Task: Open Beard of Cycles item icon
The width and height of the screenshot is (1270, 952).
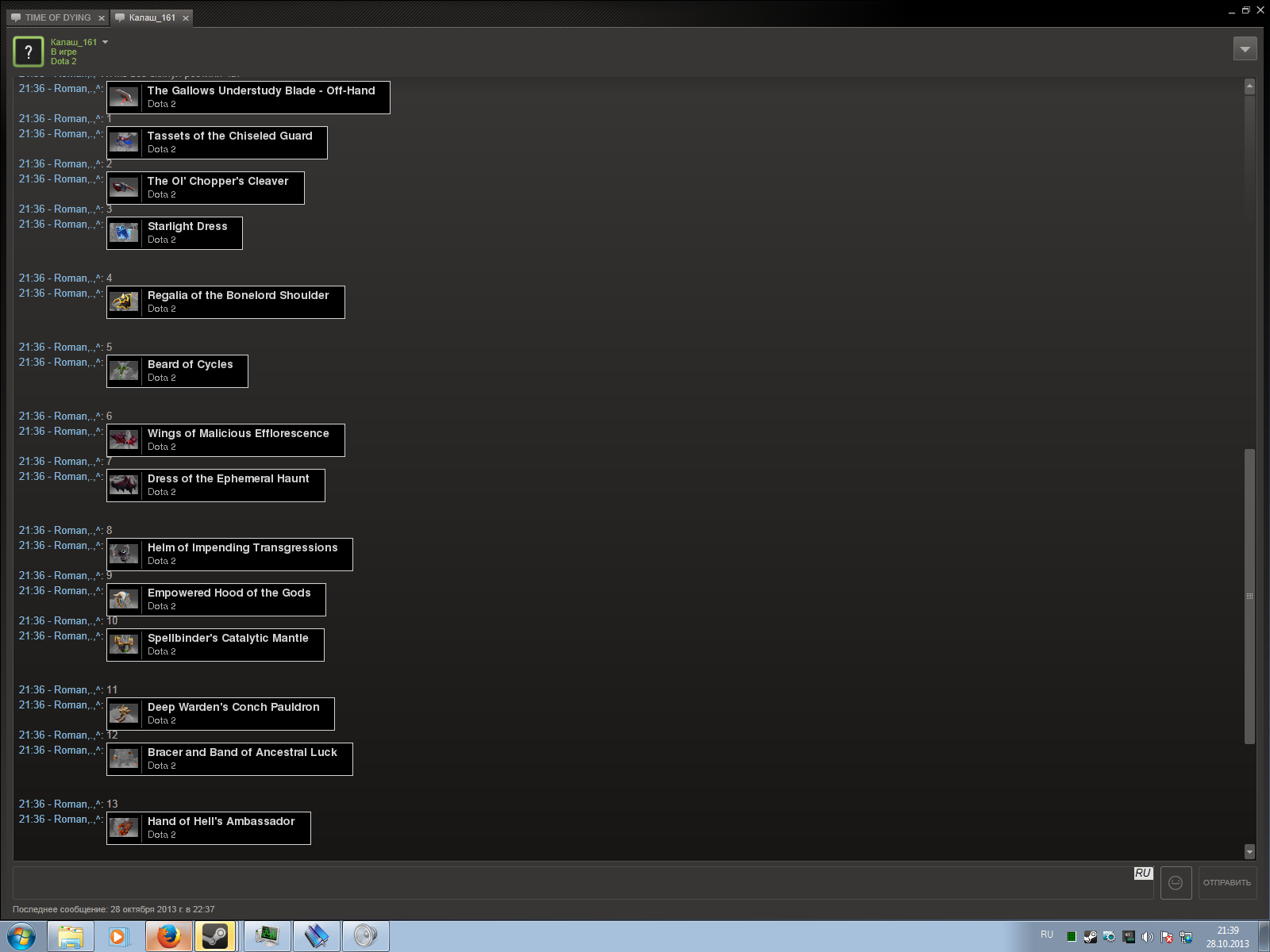Action: 124,371
